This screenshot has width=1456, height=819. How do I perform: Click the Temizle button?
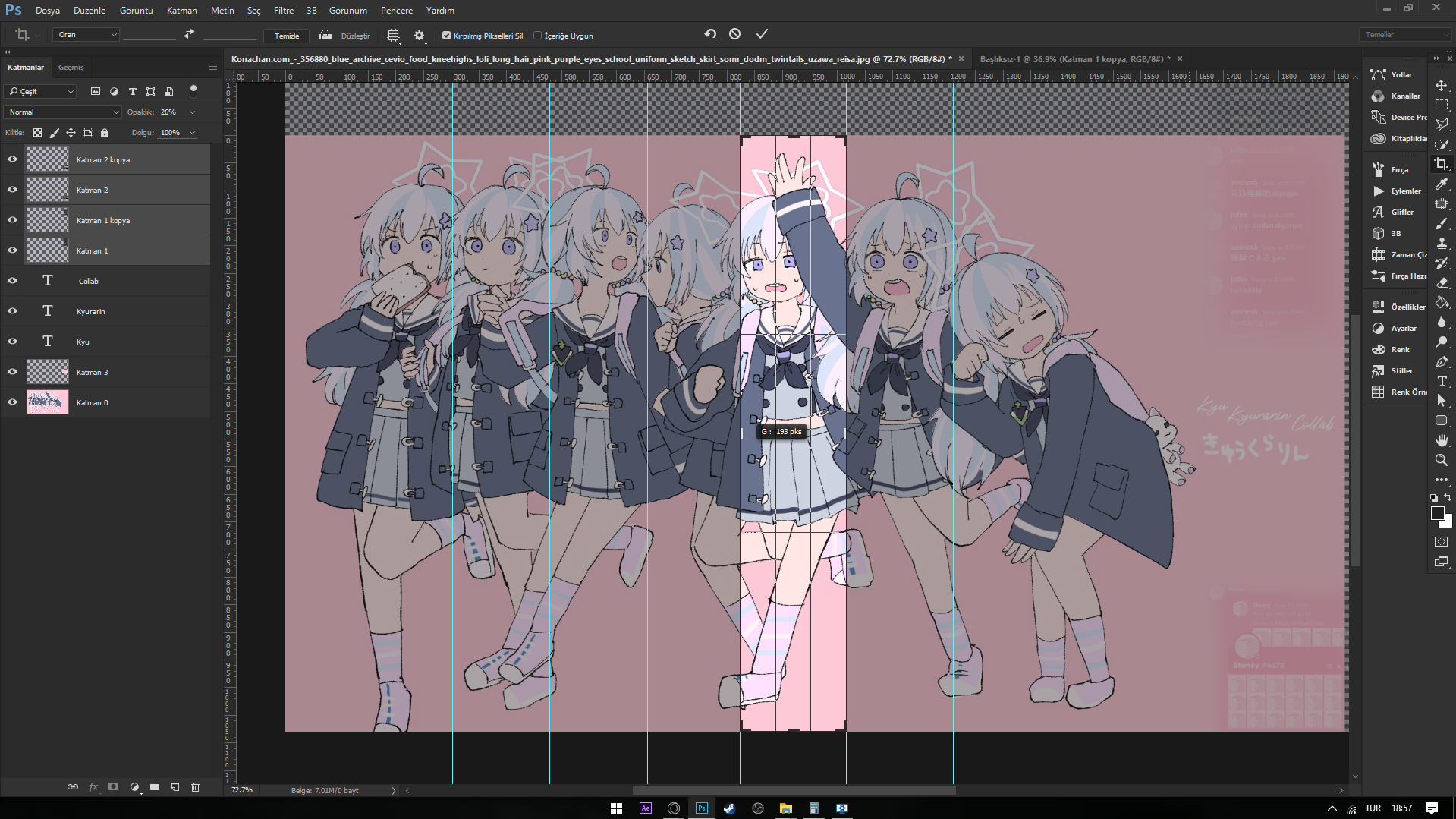coord(287,36)
